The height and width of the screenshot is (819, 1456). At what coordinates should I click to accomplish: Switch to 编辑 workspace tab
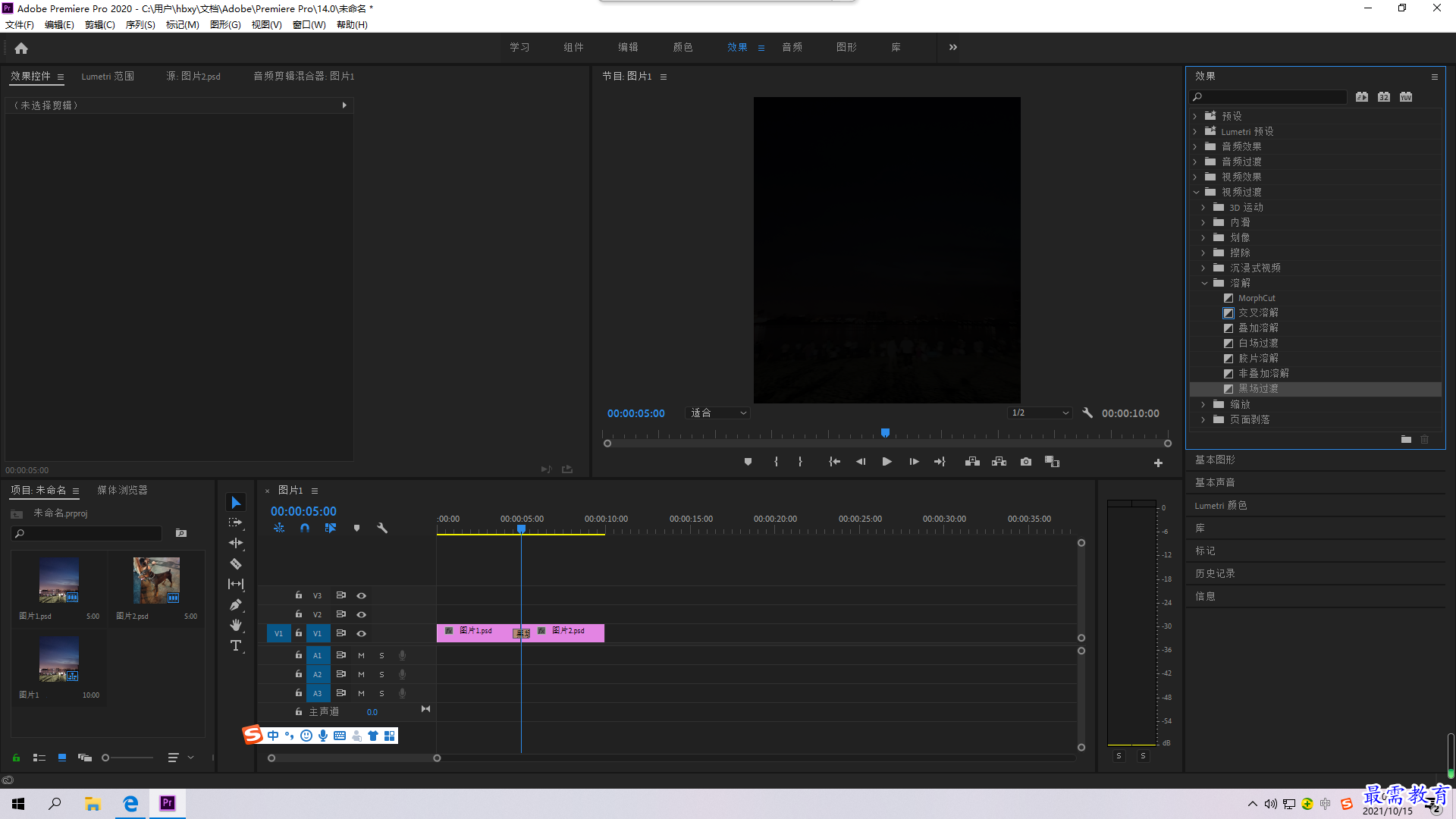coord(628,47)
